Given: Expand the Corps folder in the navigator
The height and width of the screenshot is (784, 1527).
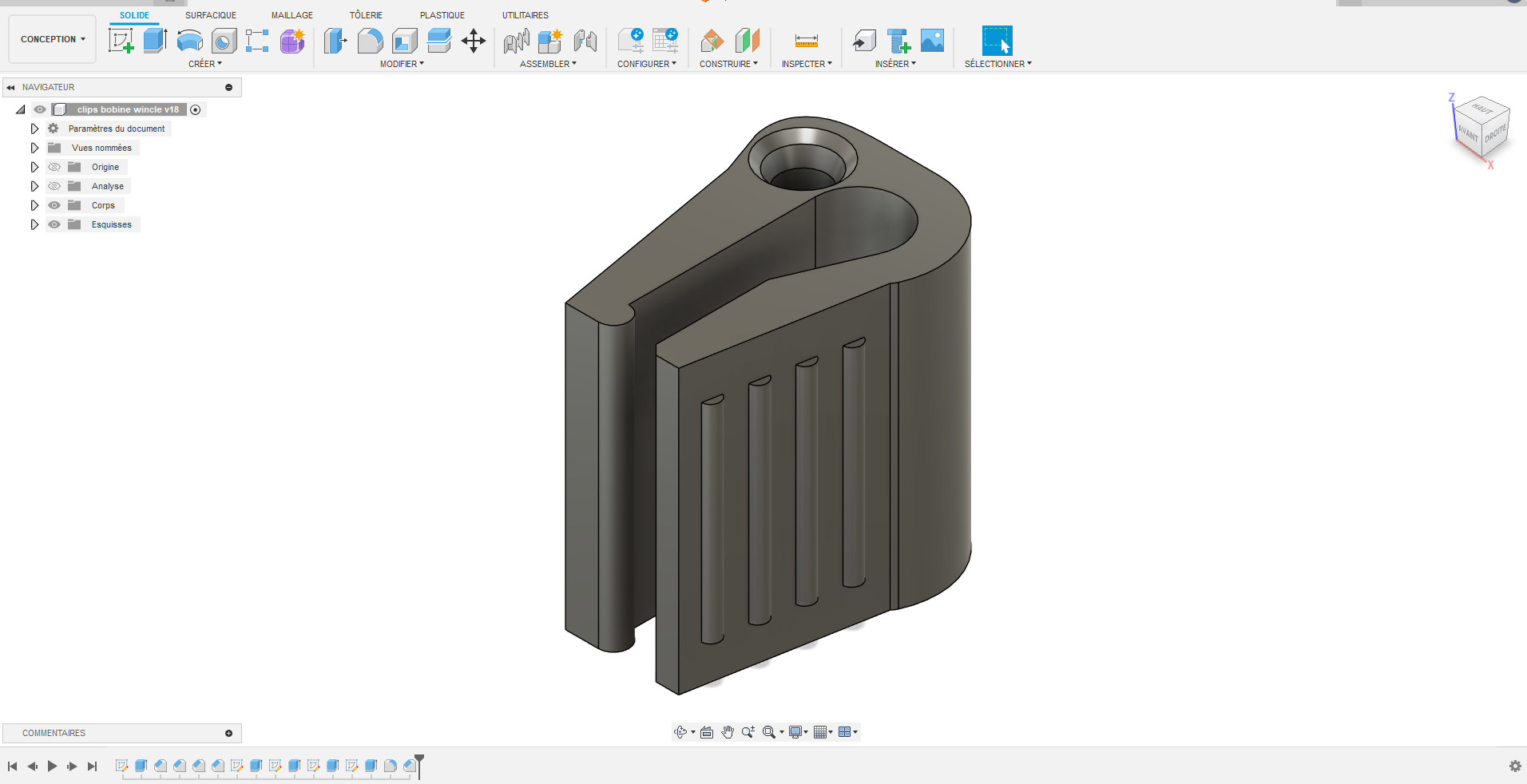Looking at the screenshot, I should 34,205.
